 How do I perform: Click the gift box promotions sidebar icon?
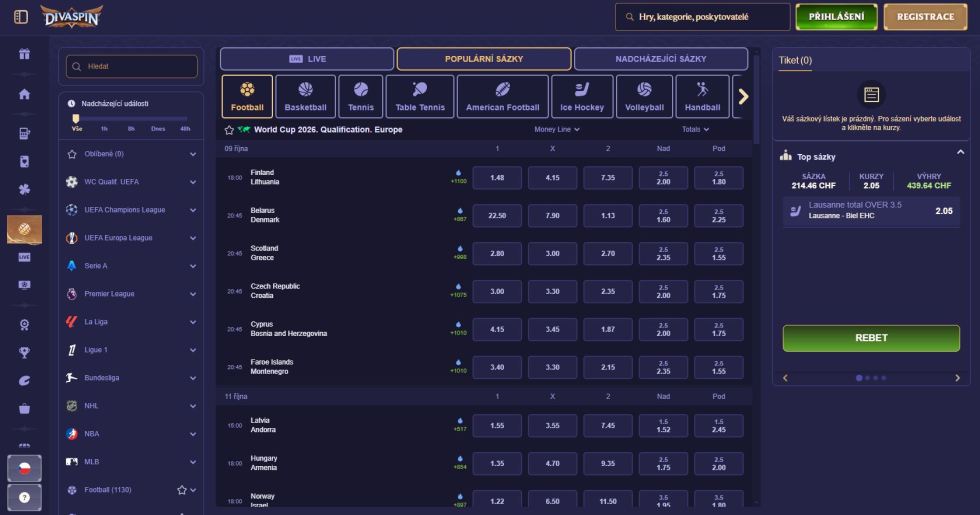pyautogui.click(x=24, y=55)
